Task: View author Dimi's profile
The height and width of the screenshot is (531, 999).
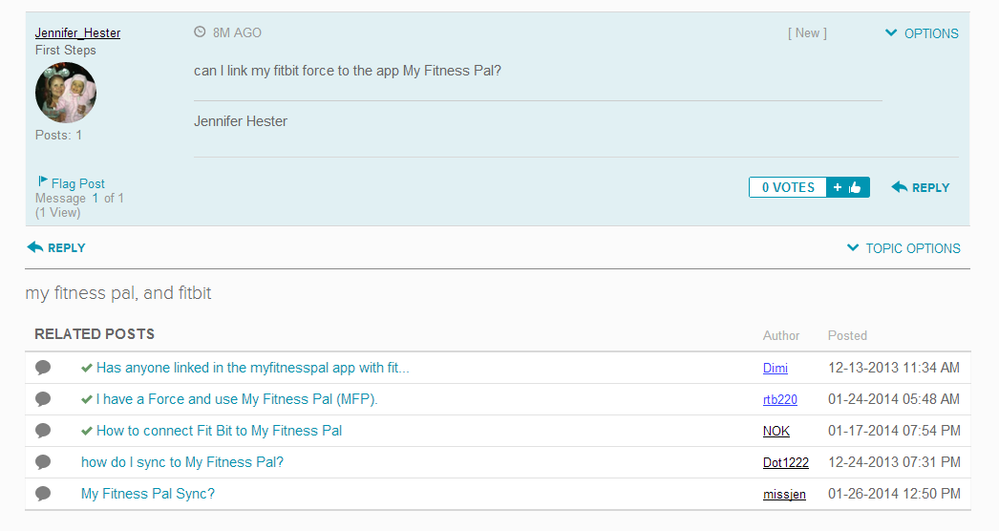Action: click(775, 368)
